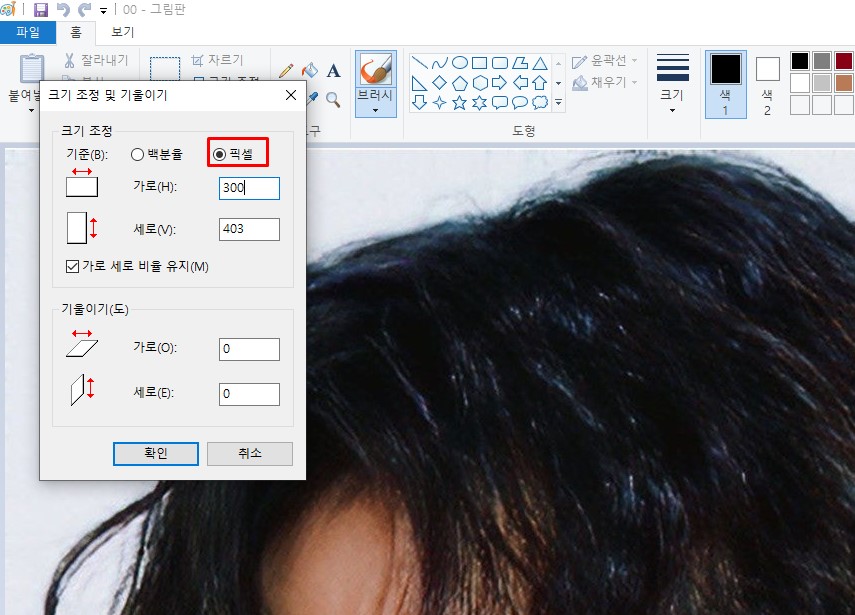Choose the Polygon shape
The height and width of the screenshot is (615, 855).
520,63
